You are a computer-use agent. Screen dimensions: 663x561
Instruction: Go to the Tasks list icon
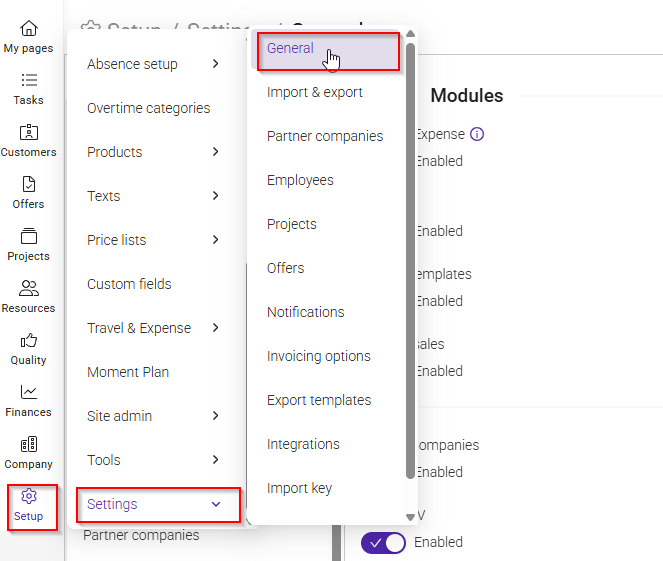[x=29, y=80]
